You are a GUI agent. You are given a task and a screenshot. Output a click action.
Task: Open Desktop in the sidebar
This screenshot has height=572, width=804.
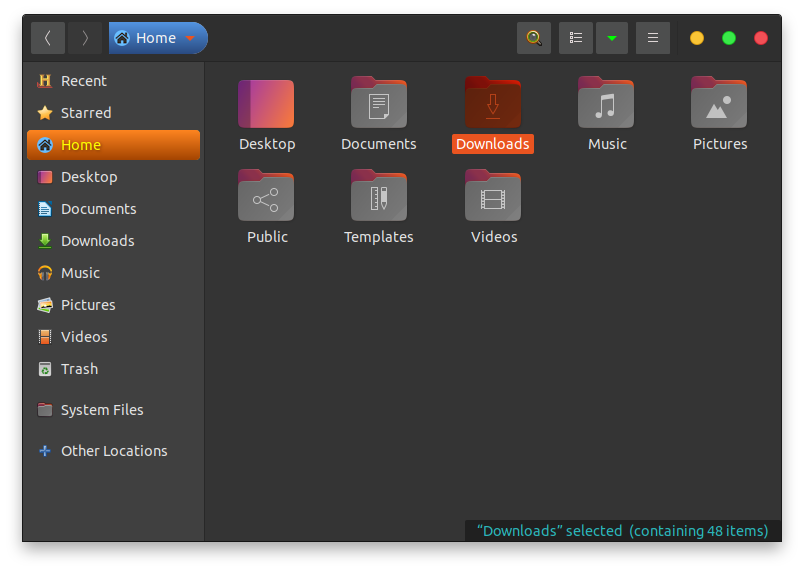113,177
